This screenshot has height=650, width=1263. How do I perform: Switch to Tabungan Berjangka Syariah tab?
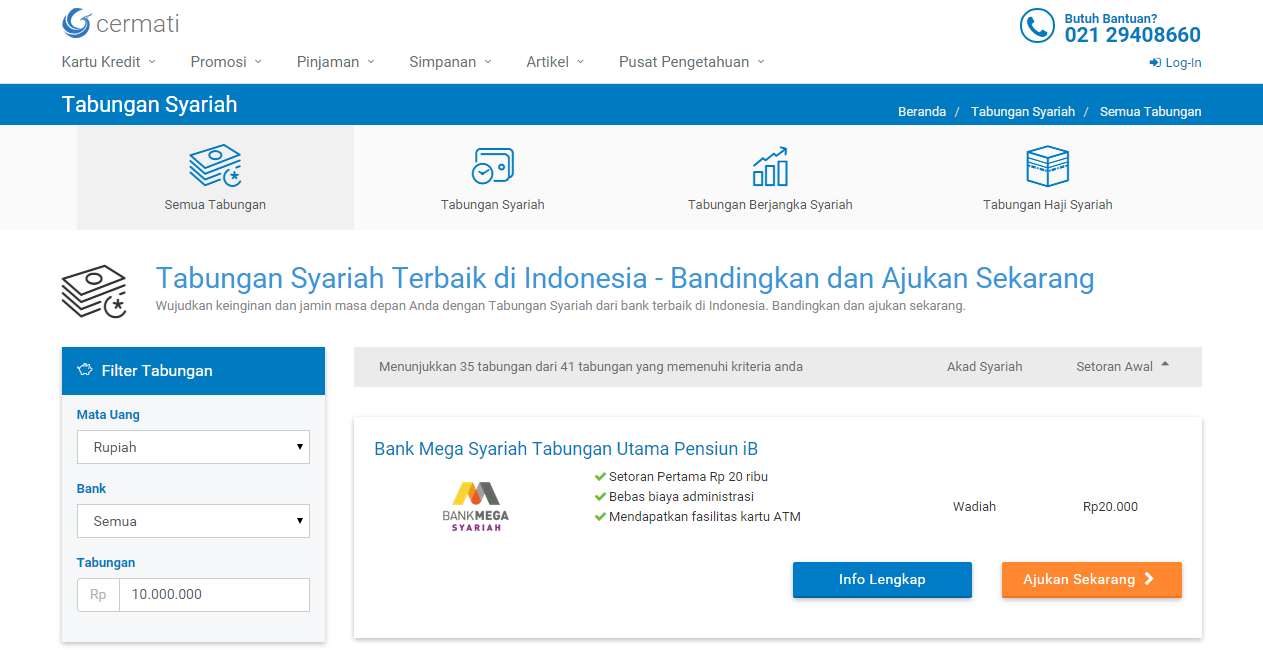[x=770, y=178]
